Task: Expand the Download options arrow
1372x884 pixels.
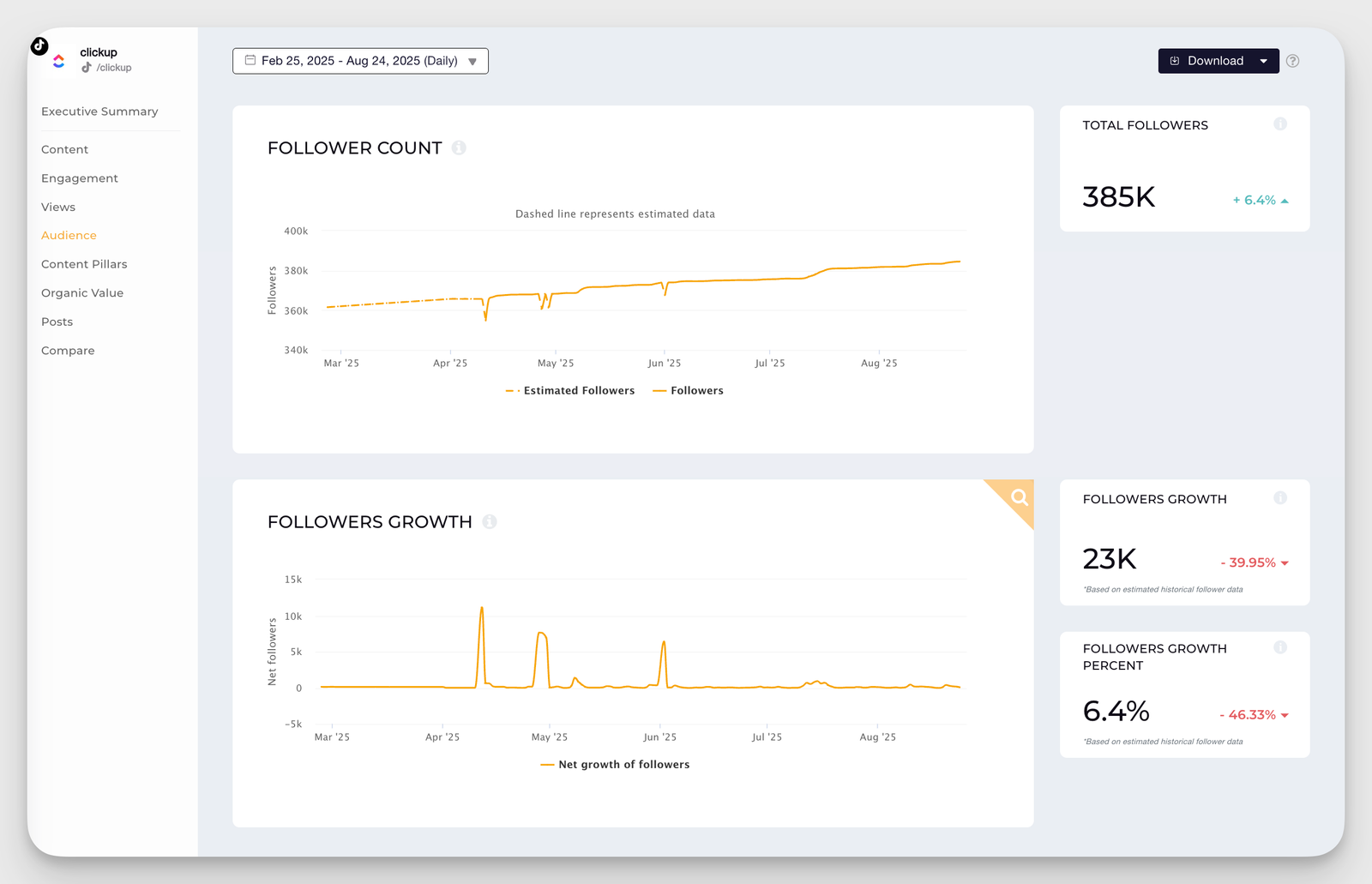Action: pos(1263,60)
